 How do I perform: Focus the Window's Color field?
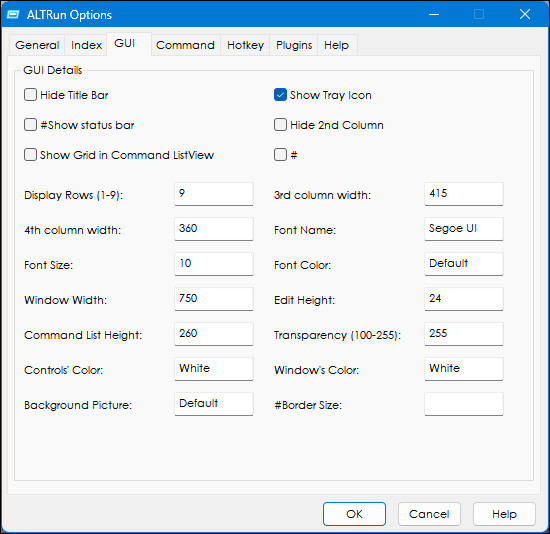(x=464, y=369)
